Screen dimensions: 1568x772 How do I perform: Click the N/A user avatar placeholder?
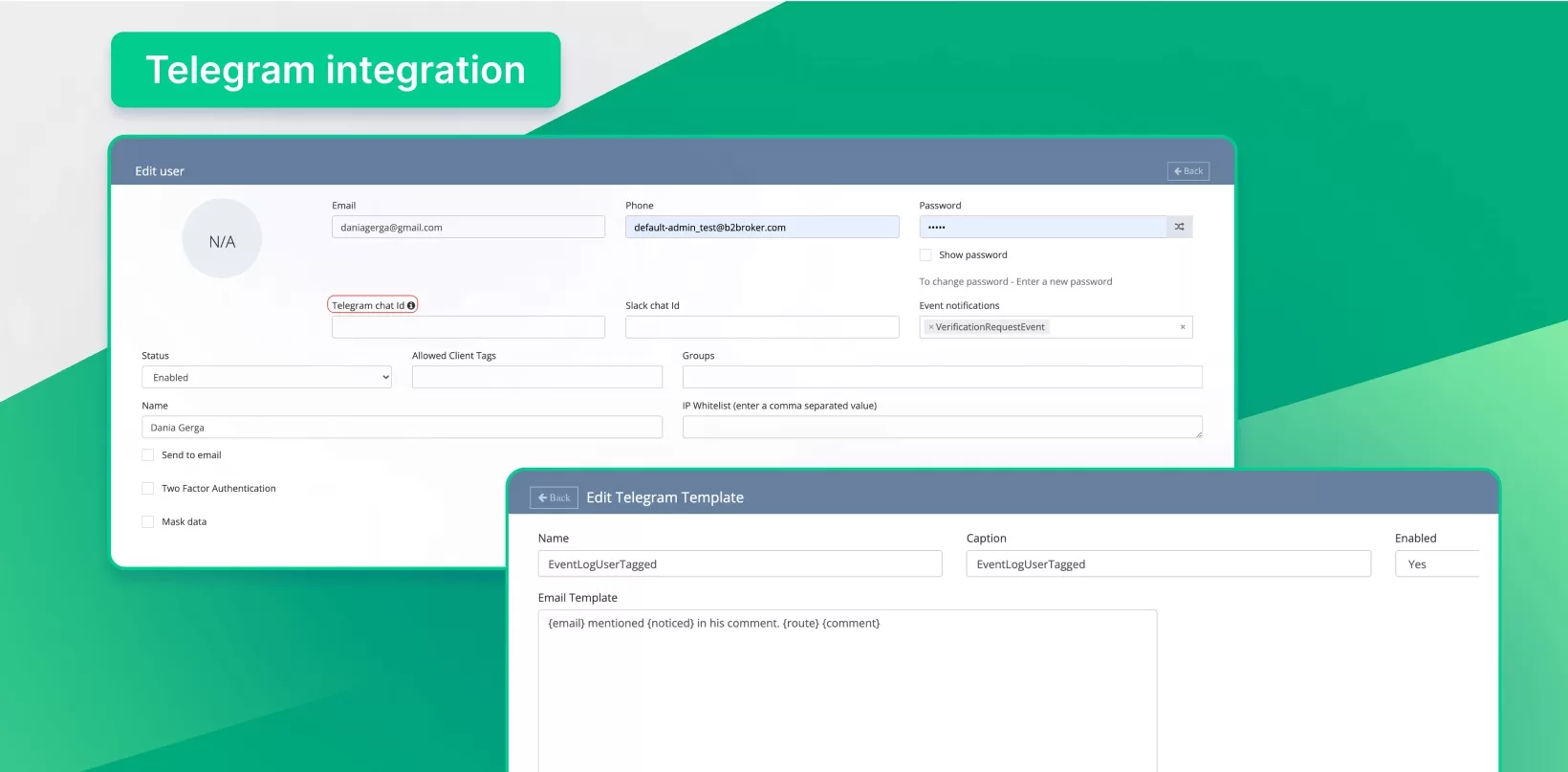click(222, 239)
